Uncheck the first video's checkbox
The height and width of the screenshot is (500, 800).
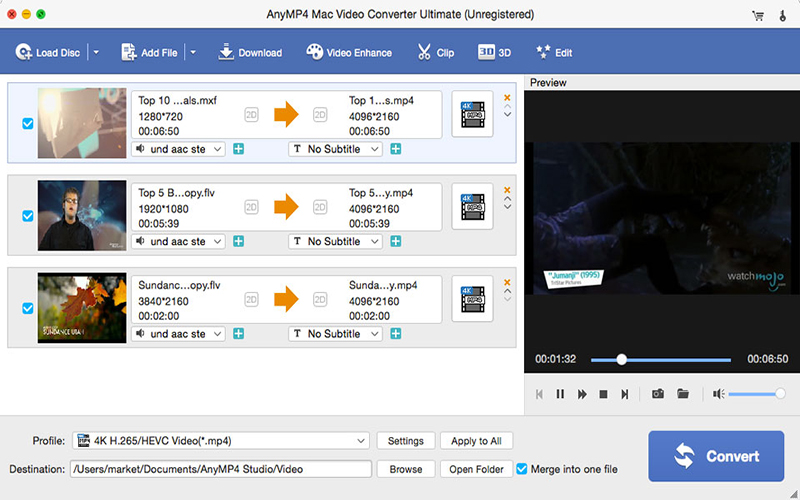click(27, 124)
